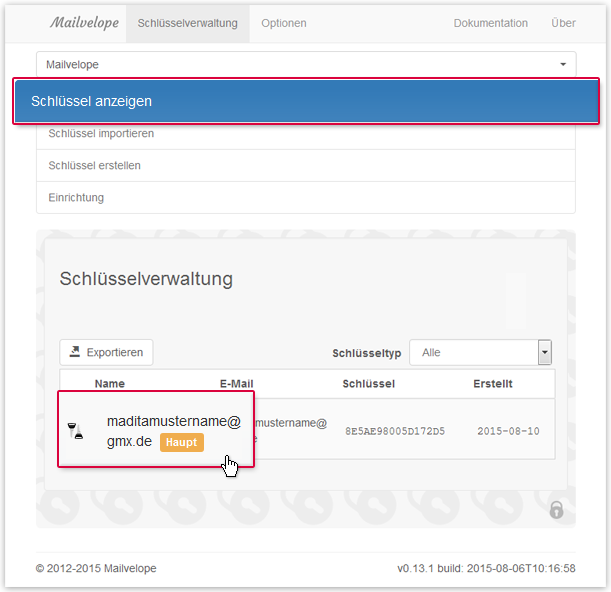Screen dimensions: 611x592
Task: Click the creation date 2015-08-10
Action: 508,431
